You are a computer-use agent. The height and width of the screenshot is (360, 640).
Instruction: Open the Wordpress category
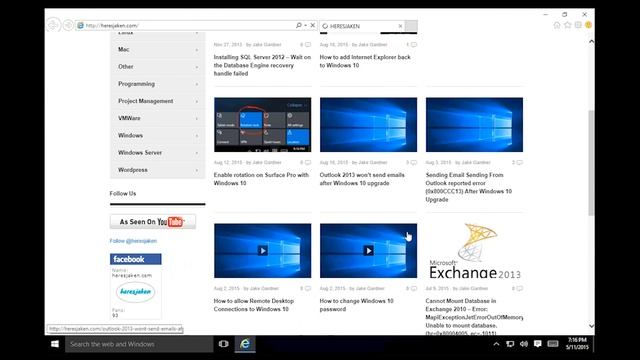[x=133, y=170]
